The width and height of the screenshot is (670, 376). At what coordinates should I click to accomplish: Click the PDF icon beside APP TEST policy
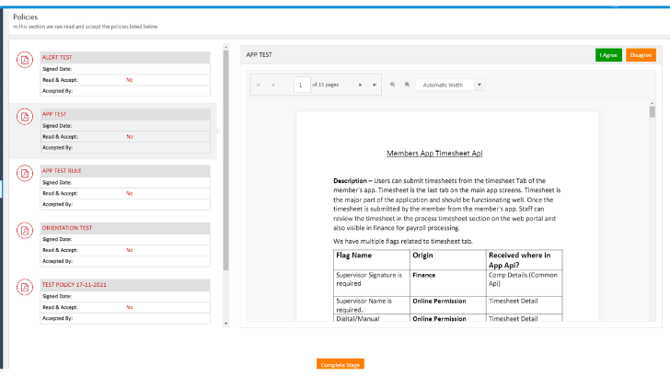25,116
